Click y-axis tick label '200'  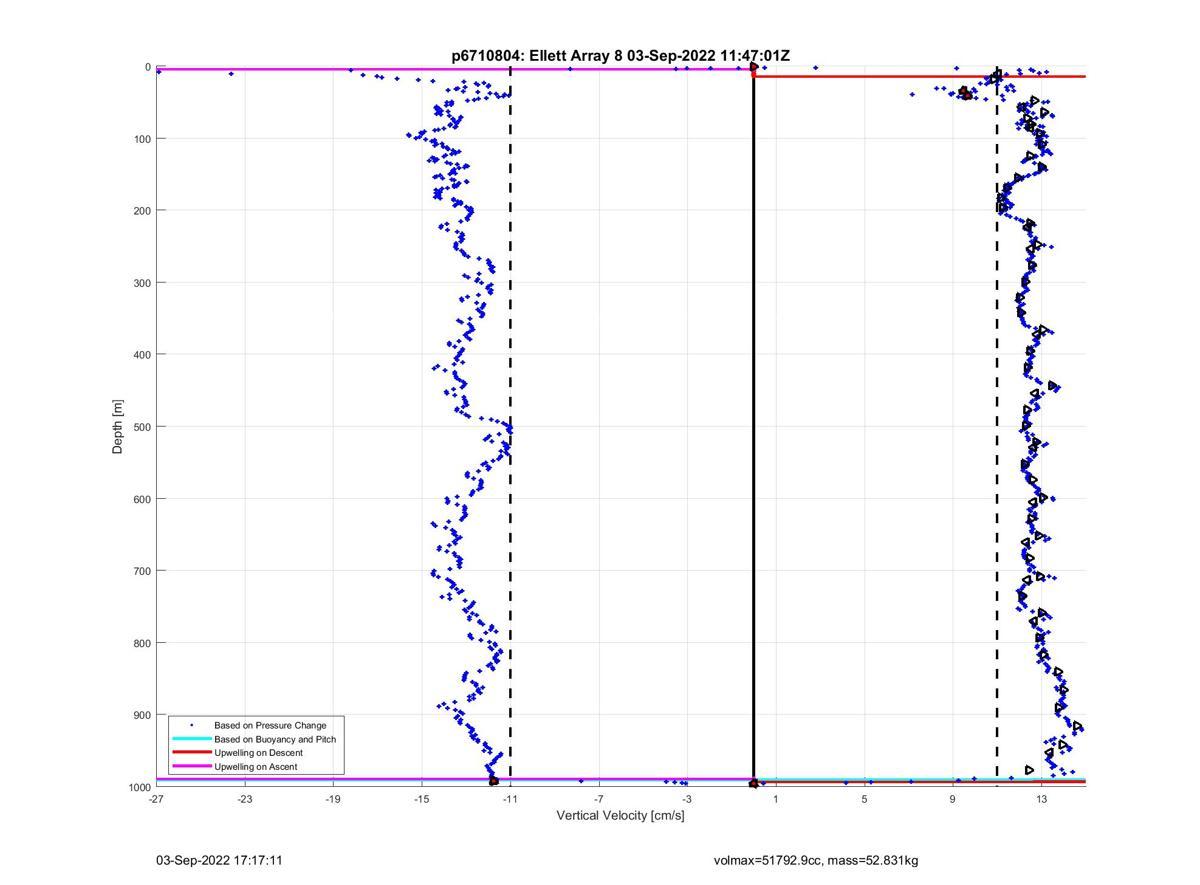pos(142,210)
